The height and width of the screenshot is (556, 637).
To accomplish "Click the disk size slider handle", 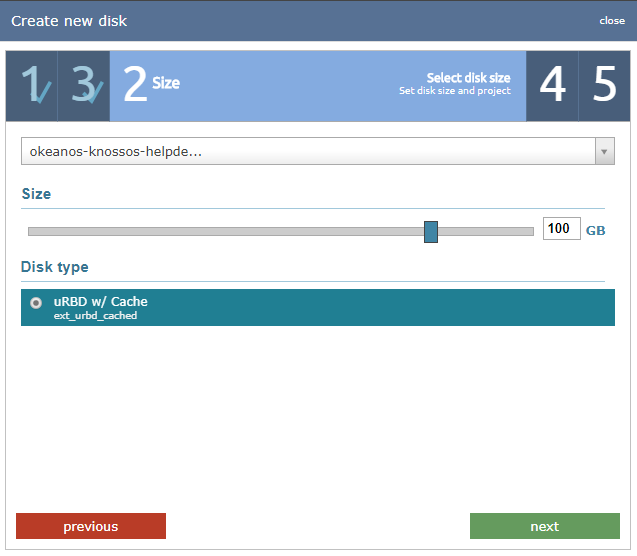I will click(431, 231).
